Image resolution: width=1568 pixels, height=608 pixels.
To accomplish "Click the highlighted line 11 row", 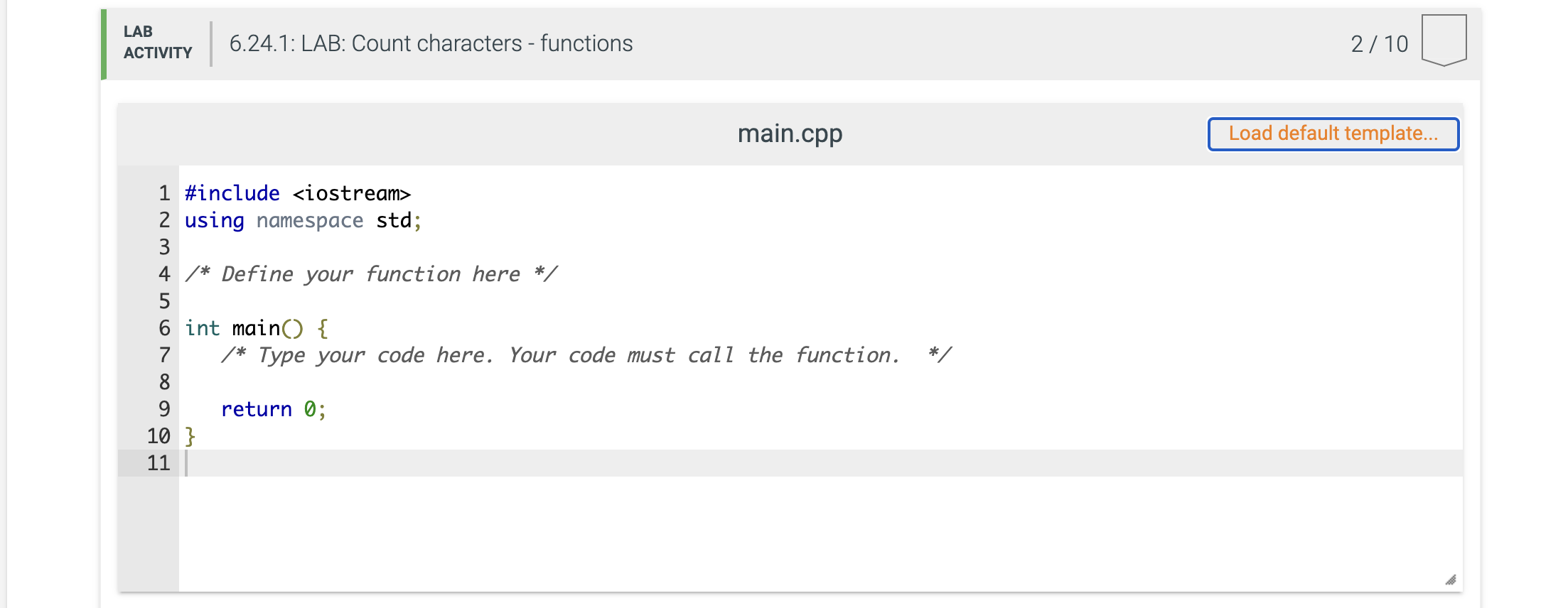I will pos(498,463).
